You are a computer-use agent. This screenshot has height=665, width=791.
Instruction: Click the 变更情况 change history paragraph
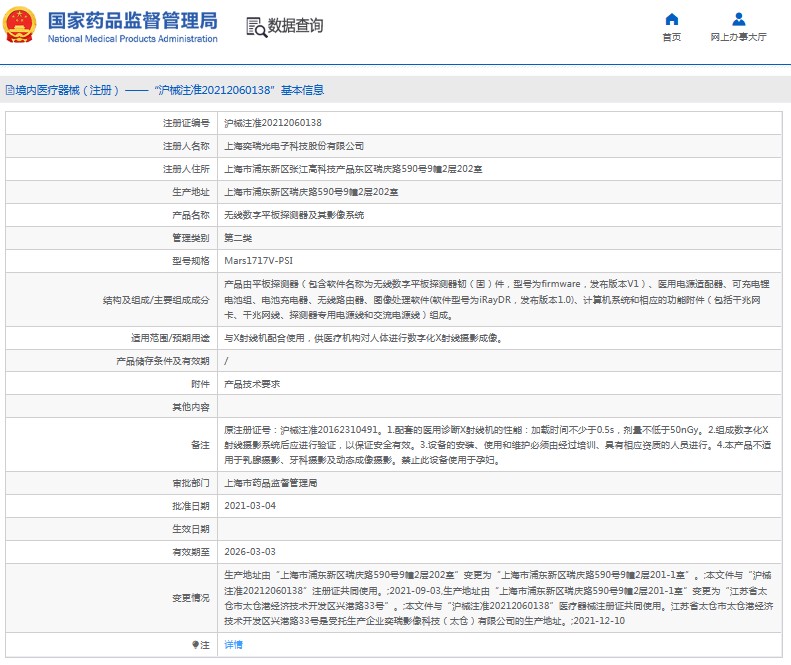tap(498, 598)
